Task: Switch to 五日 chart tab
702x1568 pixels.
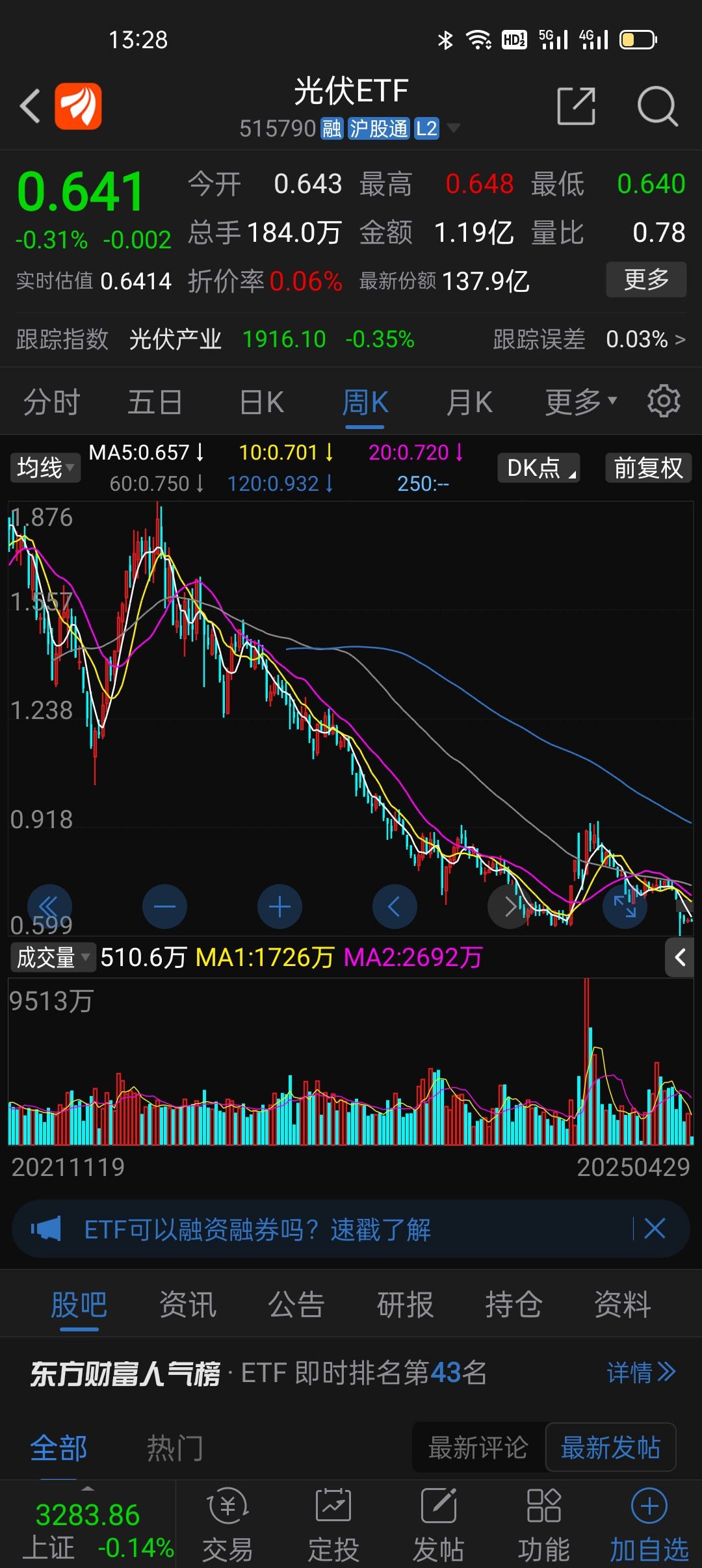Action: (x=155, y=402)
